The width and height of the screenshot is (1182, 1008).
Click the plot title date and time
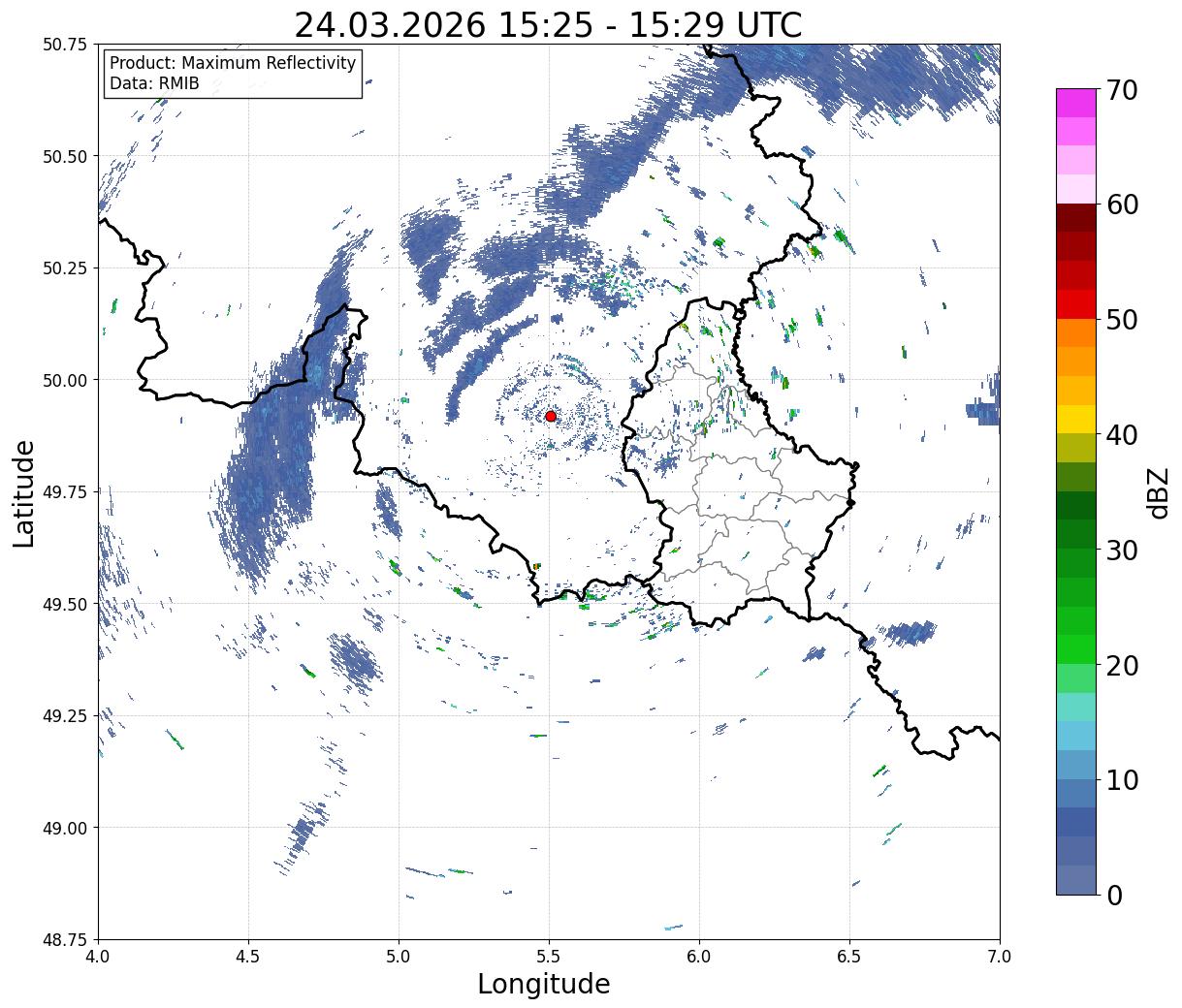(548, 25)
